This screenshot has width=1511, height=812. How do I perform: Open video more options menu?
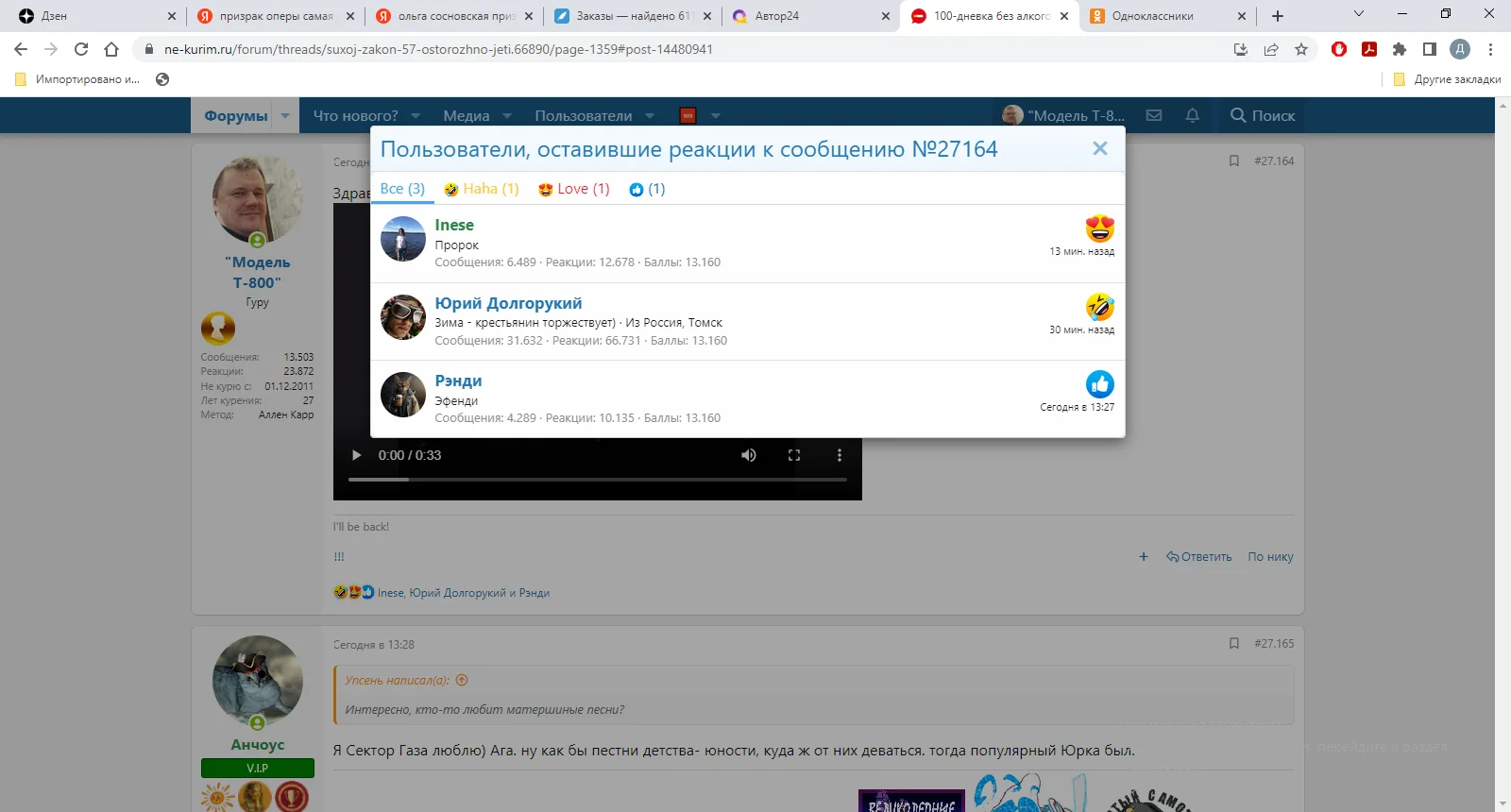840,455
